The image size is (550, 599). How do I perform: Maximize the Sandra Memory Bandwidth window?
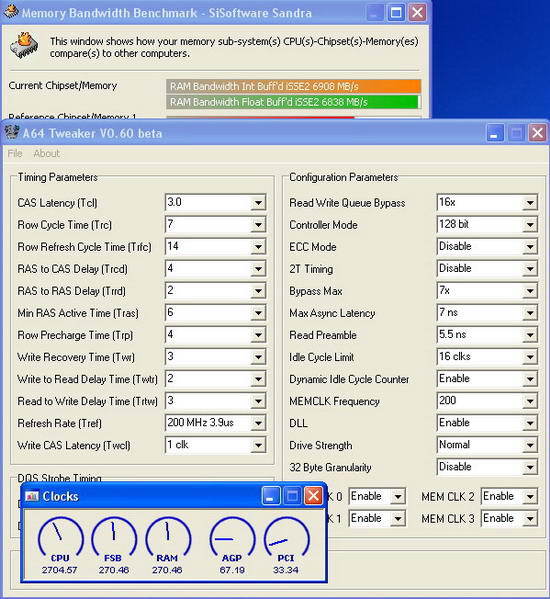[x=396, y=13]
